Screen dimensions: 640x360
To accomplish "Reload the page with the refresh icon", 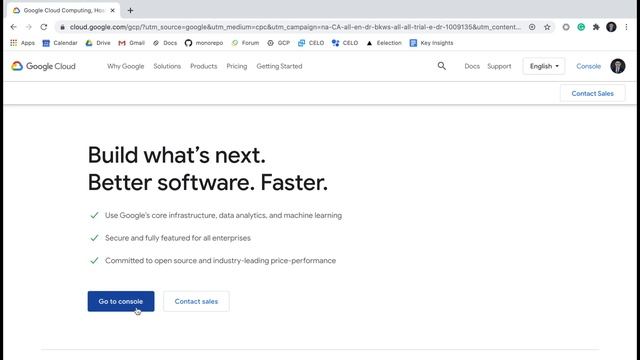I will click(x=44, y=27).
